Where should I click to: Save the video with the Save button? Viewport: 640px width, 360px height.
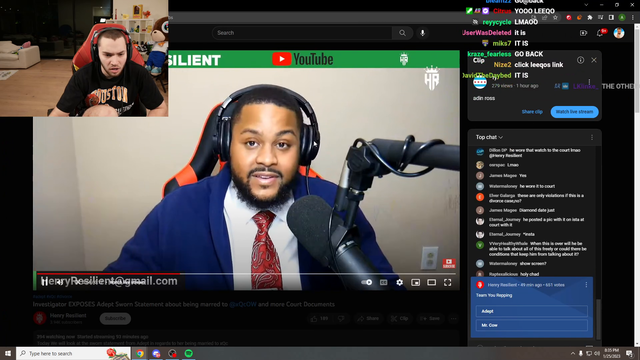coord(430,318)
